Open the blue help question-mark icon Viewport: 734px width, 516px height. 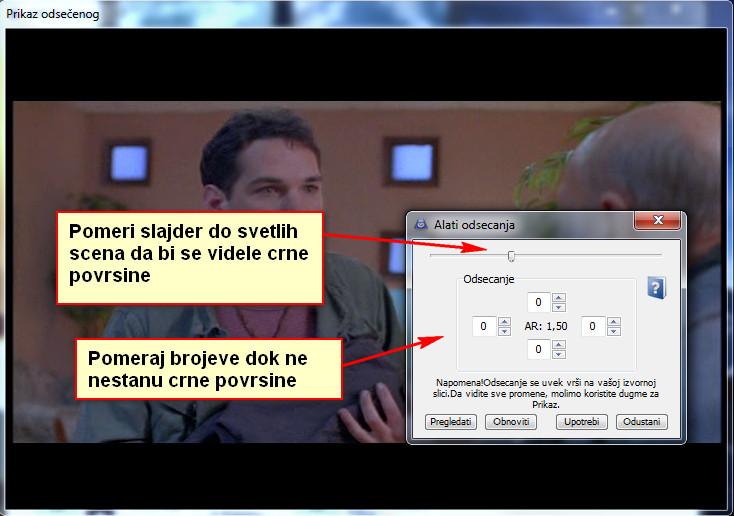click(x=656, y=287)
